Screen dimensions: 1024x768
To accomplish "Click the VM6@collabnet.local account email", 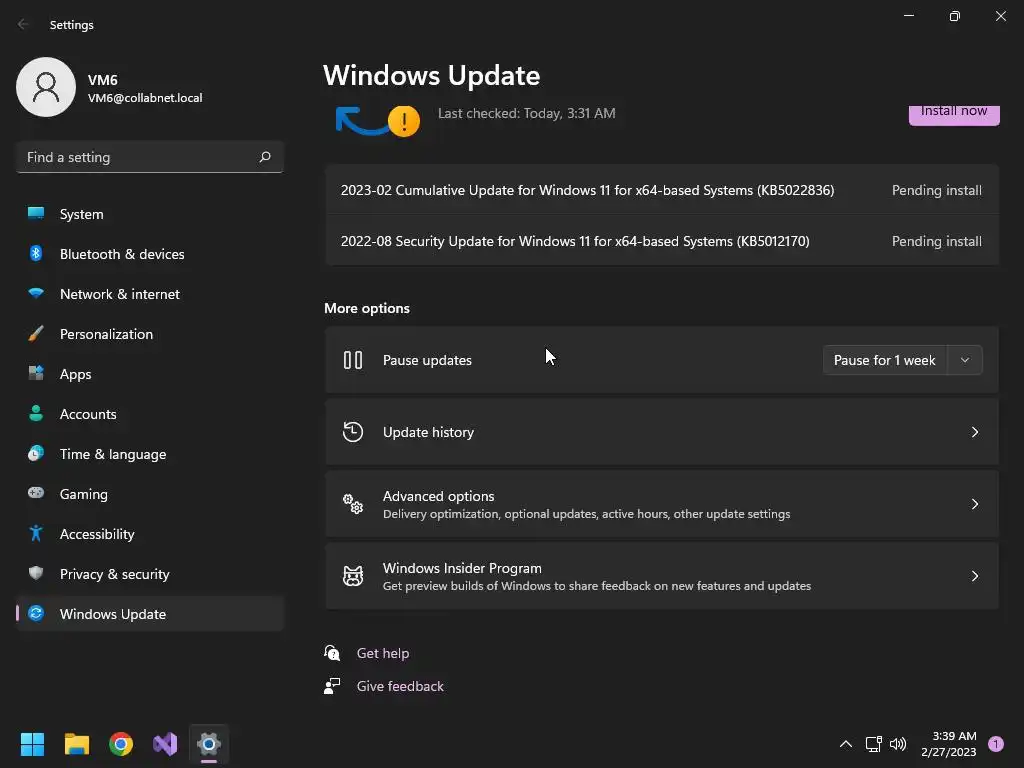I will pos(145,98).
